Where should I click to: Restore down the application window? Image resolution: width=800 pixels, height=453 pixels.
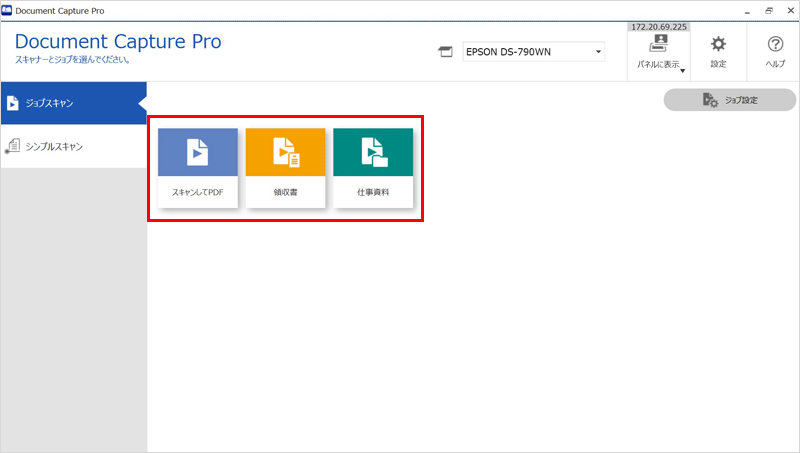(x=767, y=9)
